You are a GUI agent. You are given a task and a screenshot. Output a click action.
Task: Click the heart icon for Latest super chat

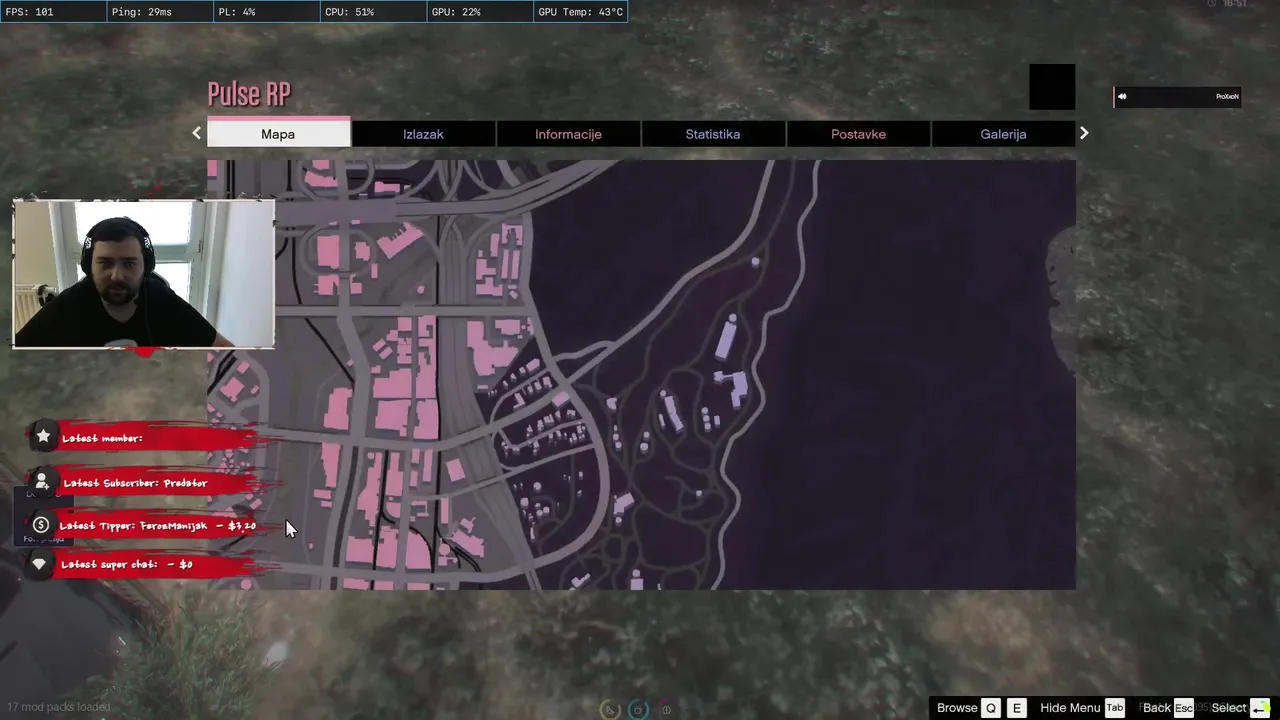(x=39, y=564)
